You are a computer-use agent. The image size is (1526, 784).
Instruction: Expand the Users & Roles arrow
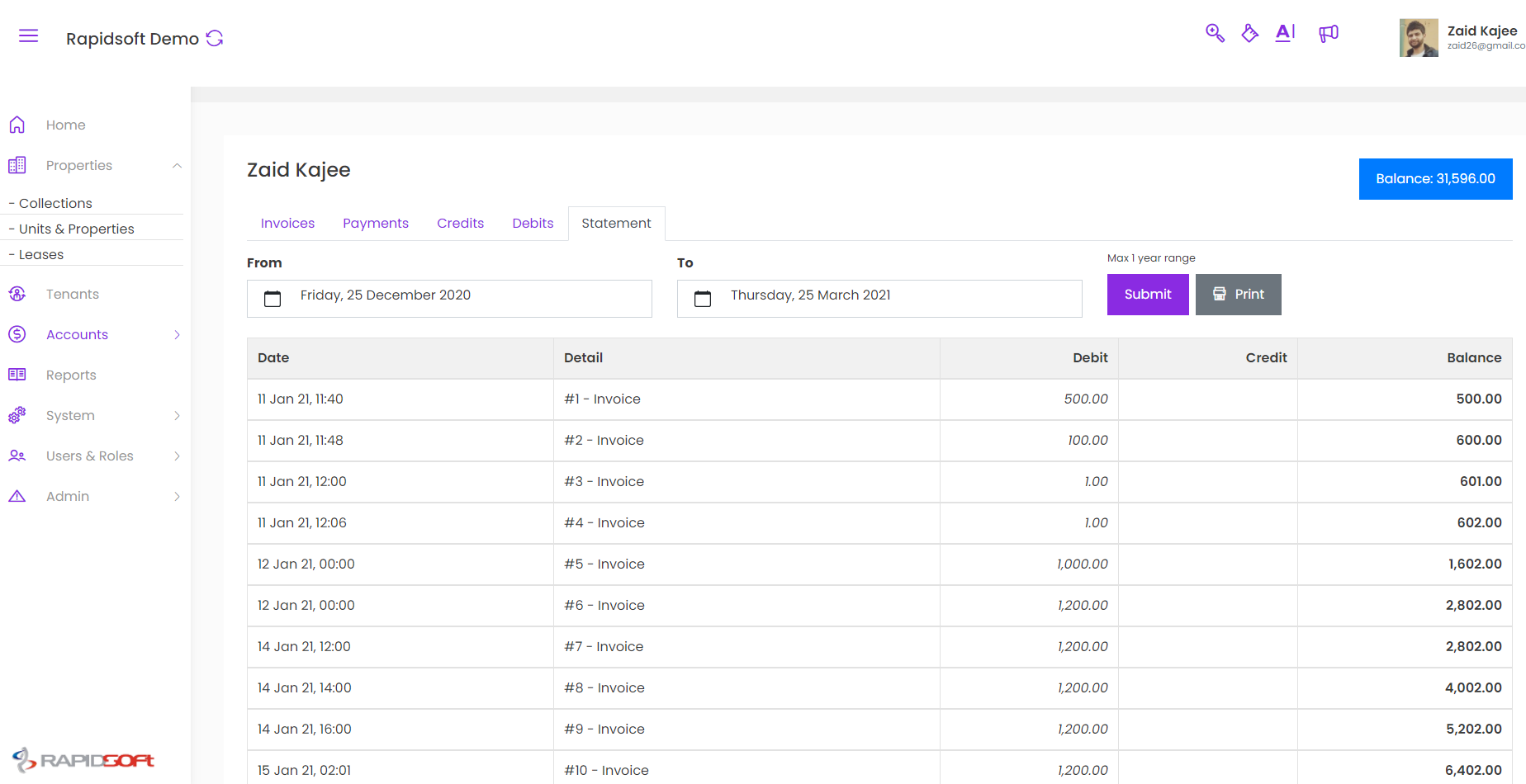(x=177, y=456)
